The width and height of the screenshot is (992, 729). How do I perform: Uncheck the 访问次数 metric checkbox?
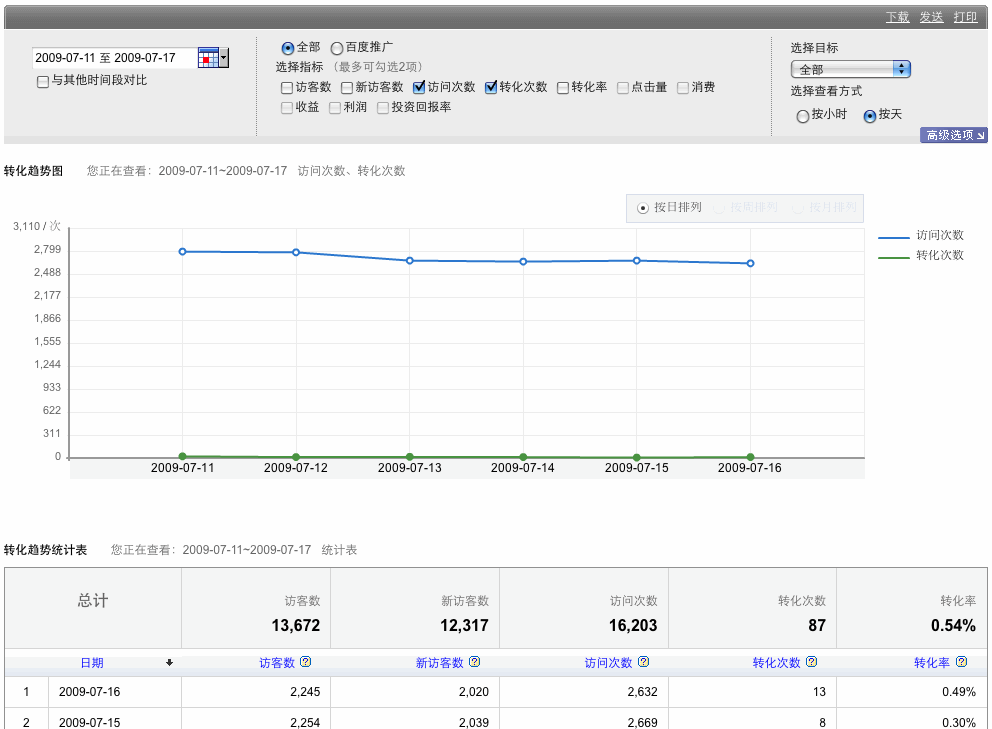[x=419, y=87]
